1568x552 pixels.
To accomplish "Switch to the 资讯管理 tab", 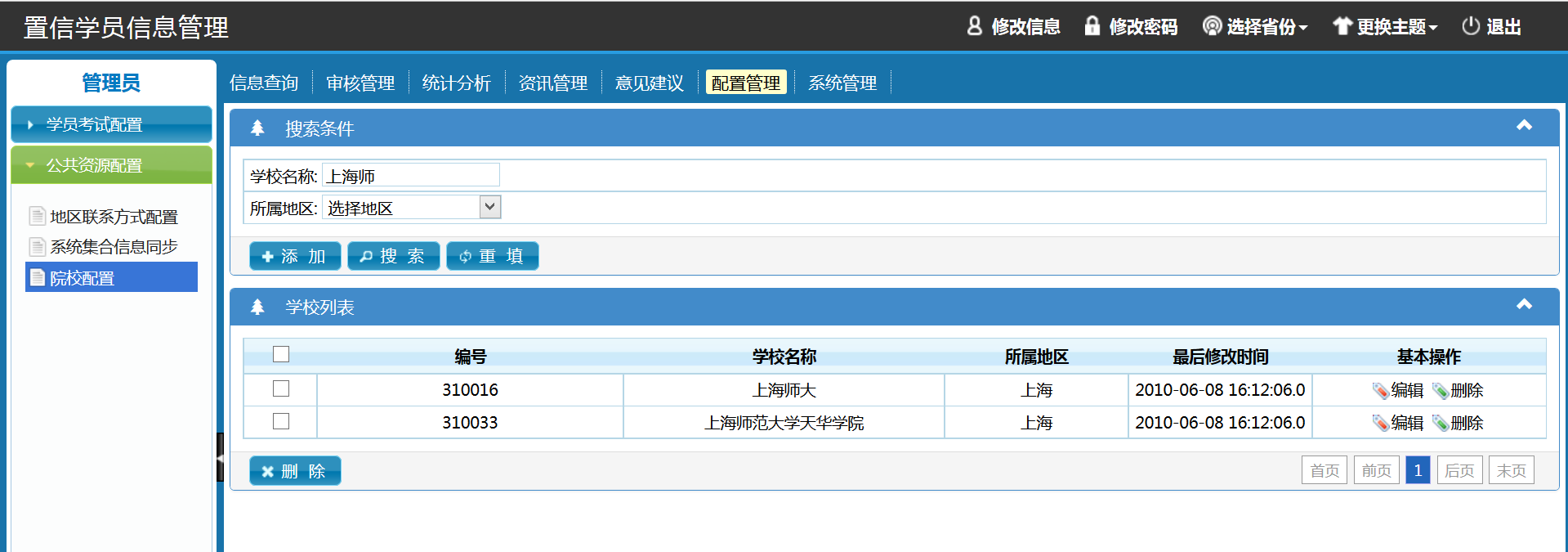I will click(x=553, y=83).
